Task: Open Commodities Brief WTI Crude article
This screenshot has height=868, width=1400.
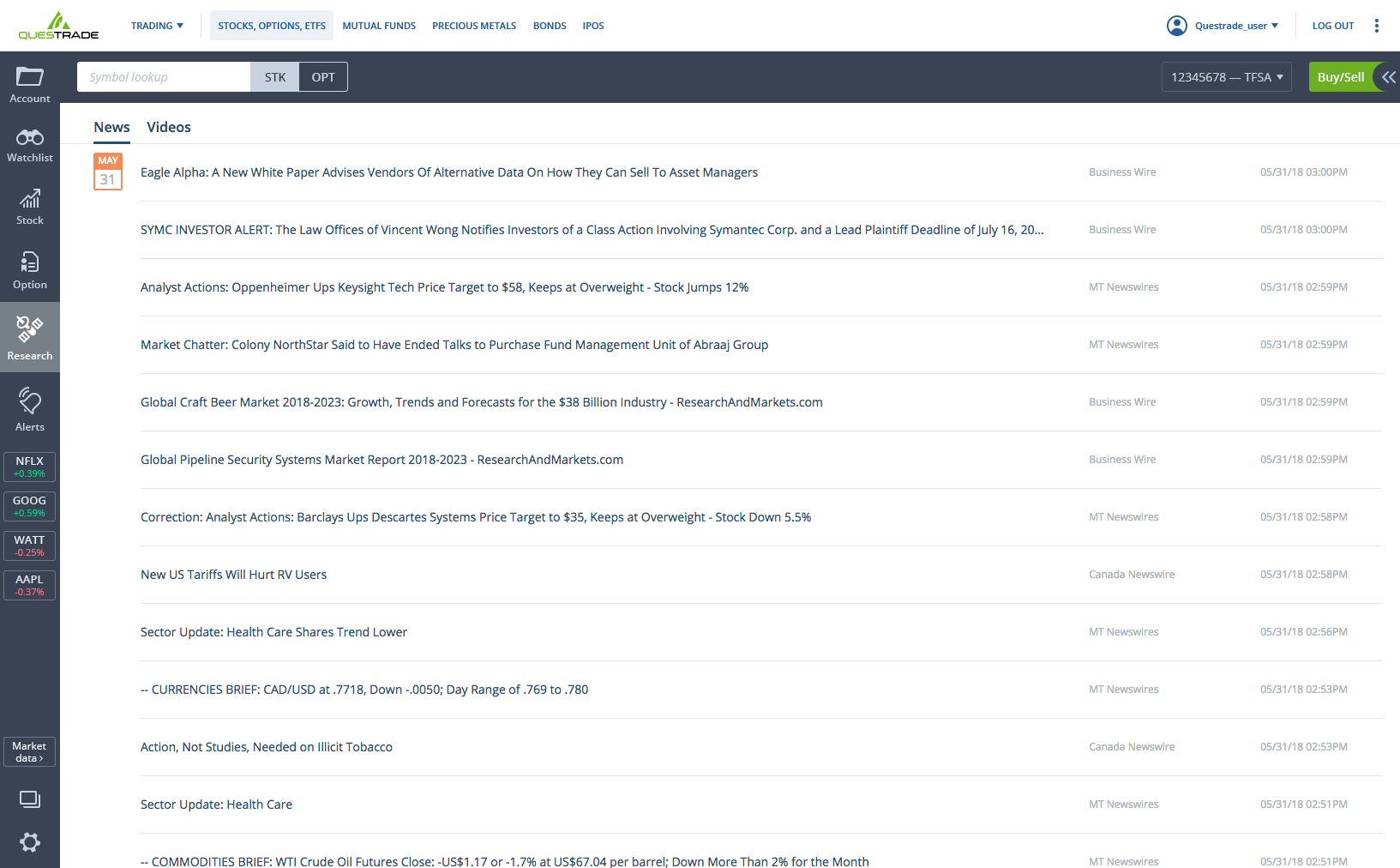Action: point(505,860)
